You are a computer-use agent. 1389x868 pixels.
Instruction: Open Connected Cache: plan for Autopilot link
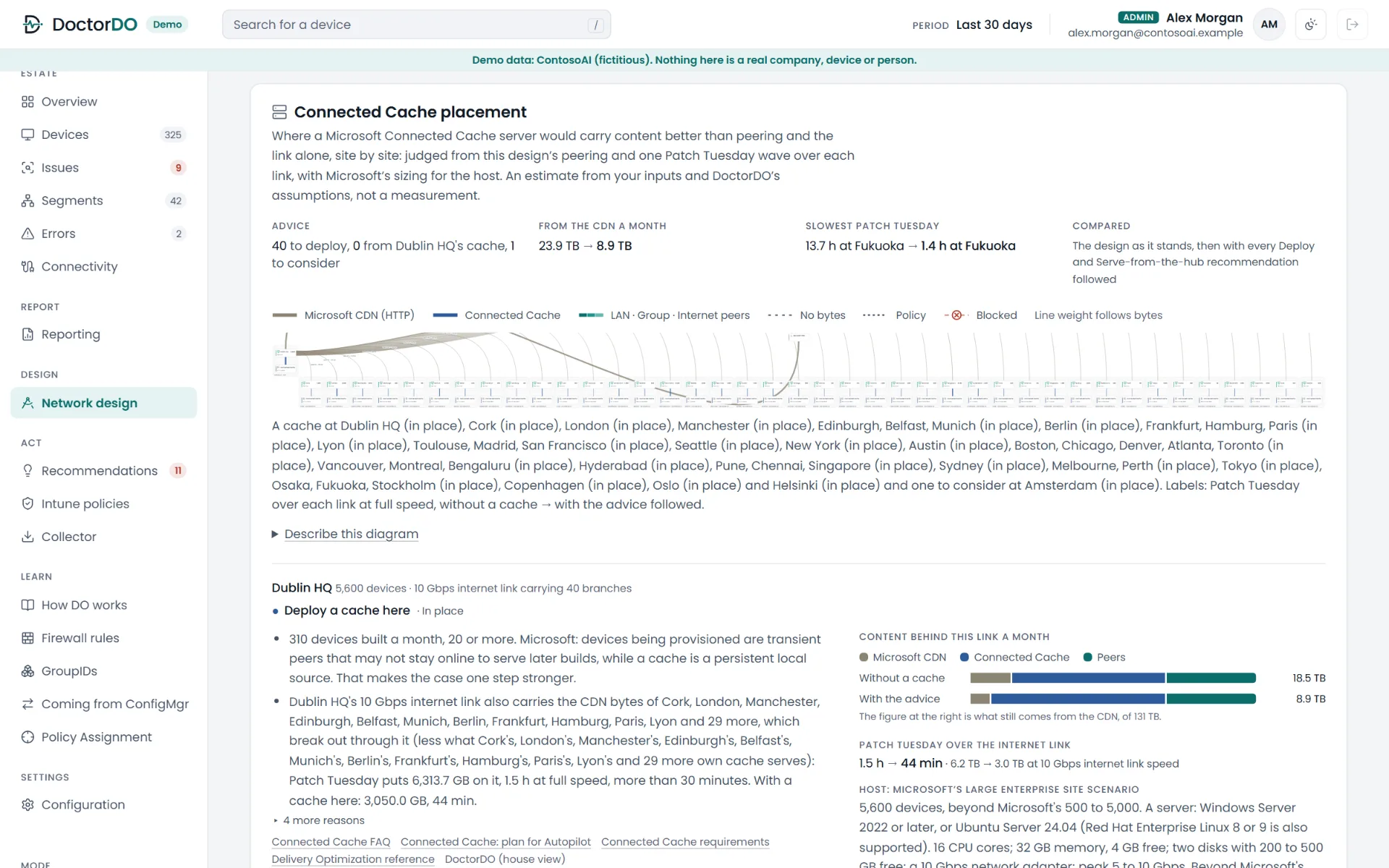point(496,842)
